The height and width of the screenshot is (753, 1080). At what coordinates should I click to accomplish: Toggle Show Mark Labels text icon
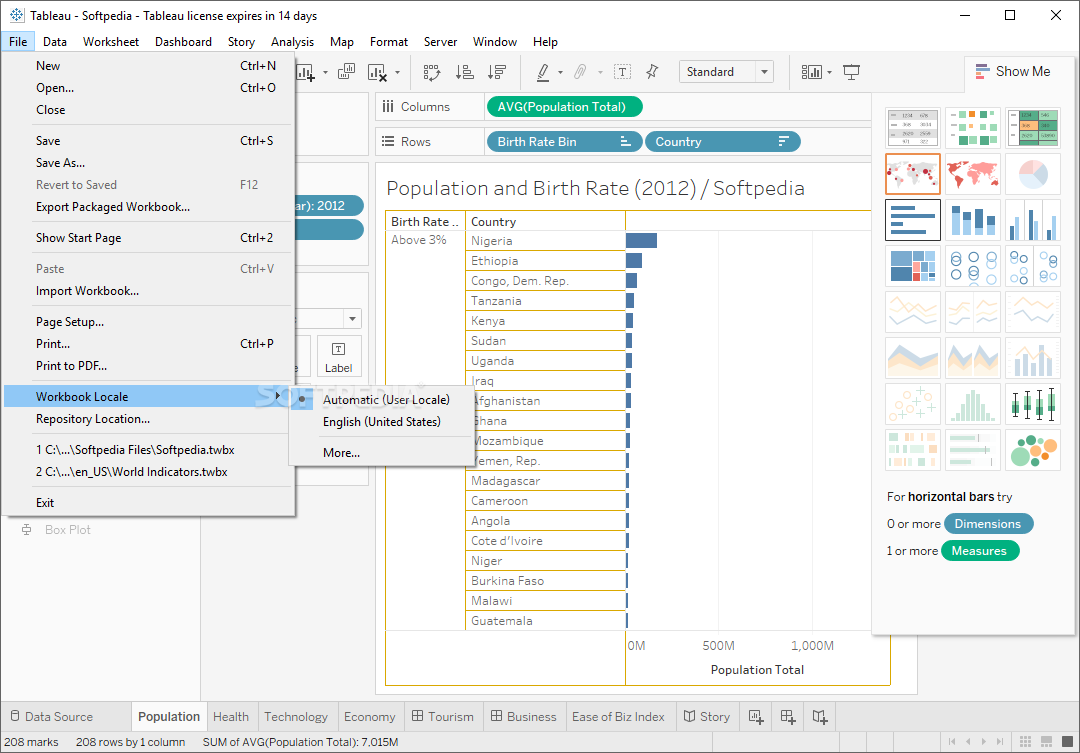622,72
